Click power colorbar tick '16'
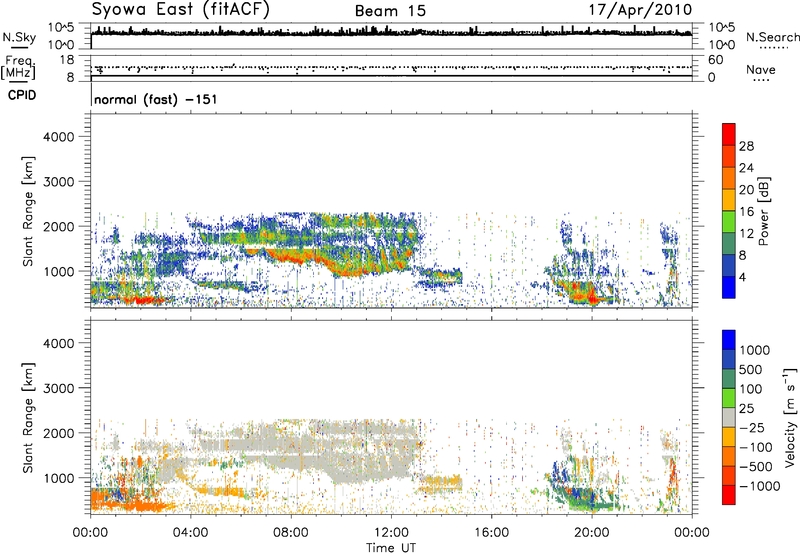Screen dimensions: 800x554 [746, 212]
